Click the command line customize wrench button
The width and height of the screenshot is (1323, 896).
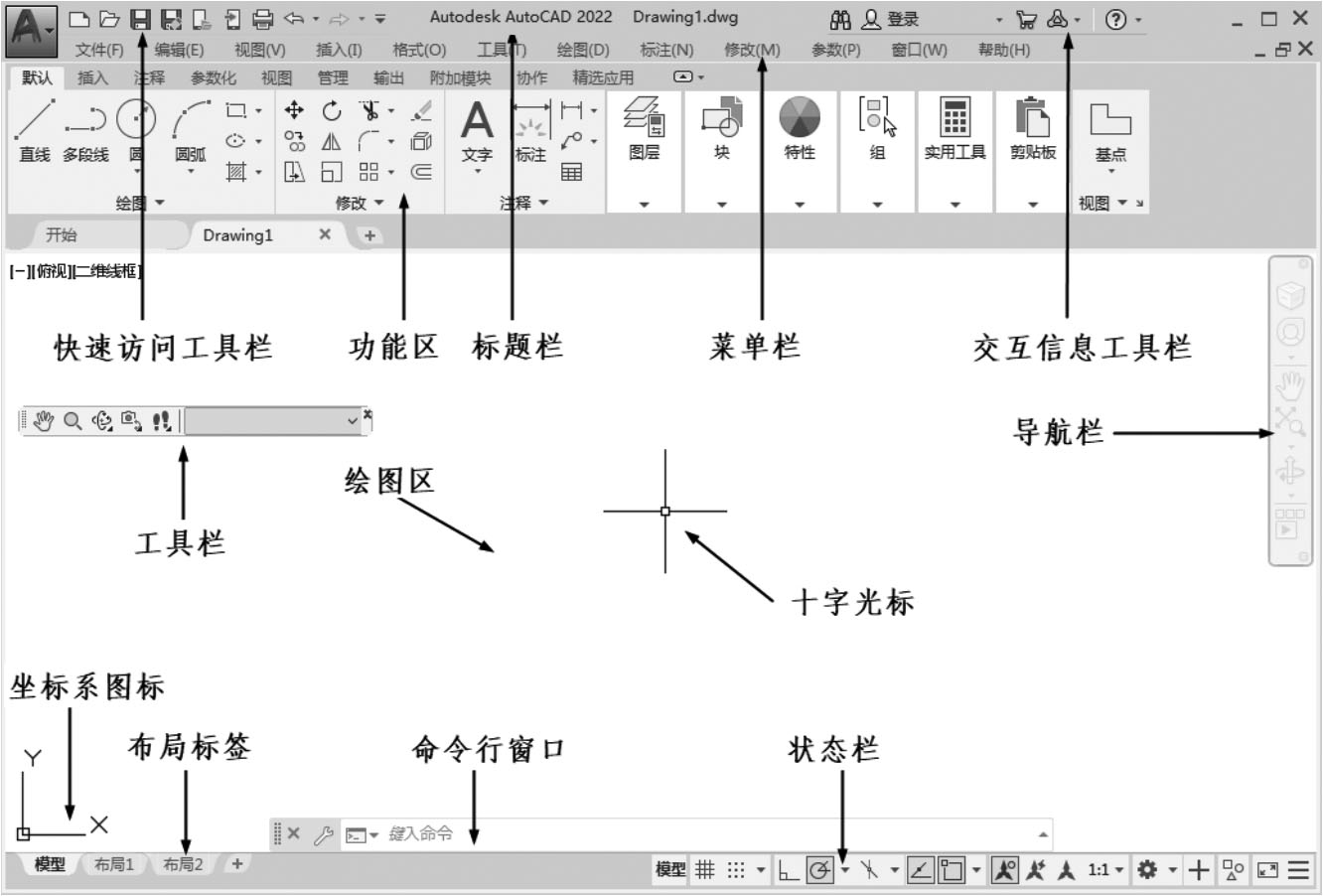(x=323, y=834)
